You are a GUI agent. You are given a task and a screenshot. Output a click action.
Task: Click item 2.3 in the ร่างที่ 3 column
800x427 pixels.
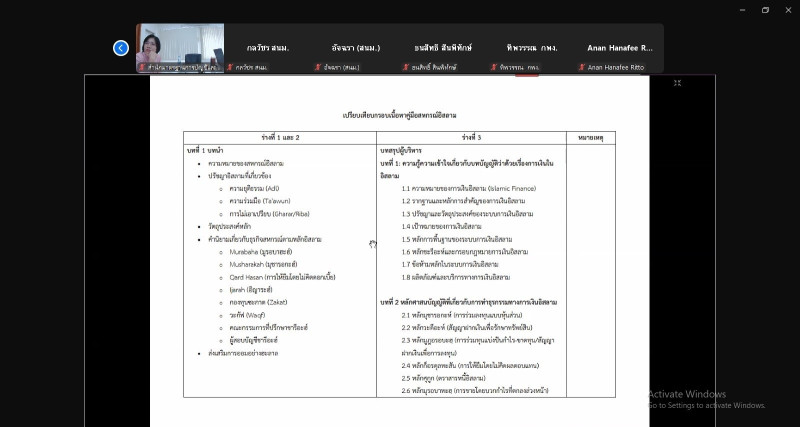[x=478, y=346]
